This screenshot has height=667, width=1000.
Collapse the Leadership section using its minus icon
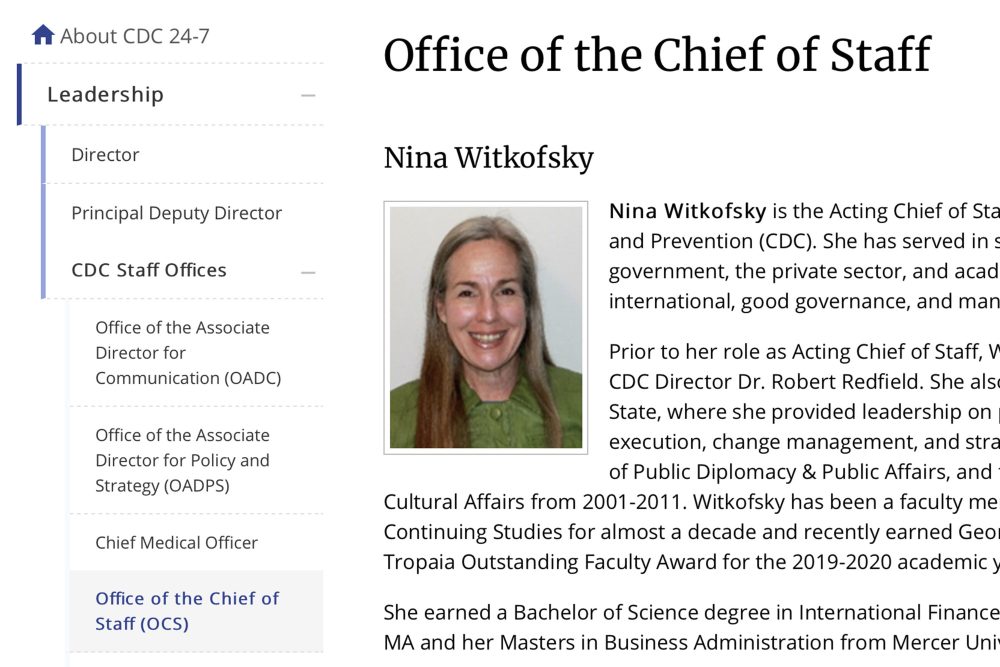coord(308,96)
